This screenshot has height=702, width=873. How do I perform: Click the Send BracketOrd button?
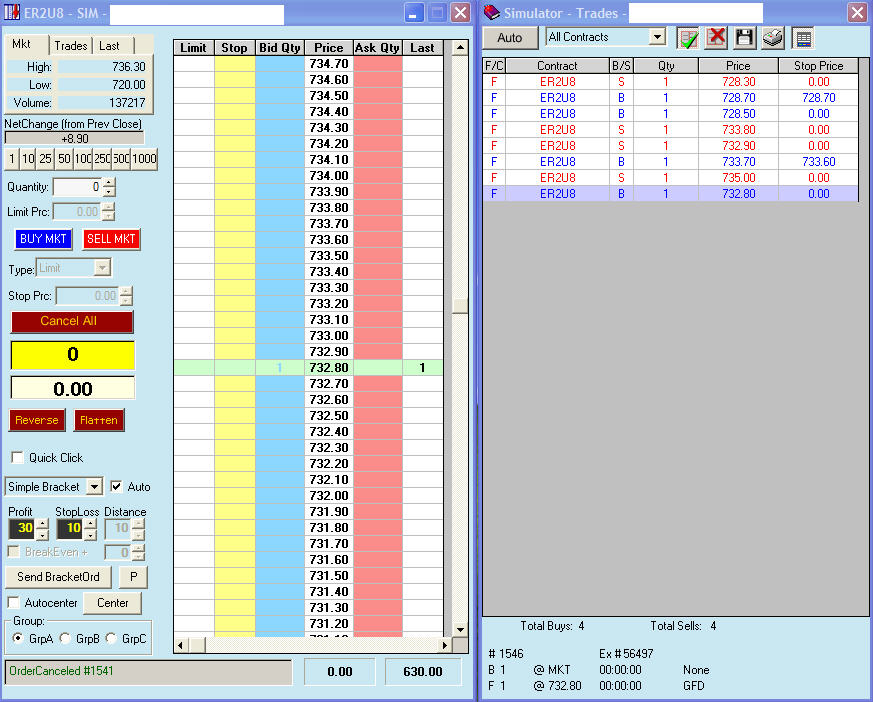pos(58,577)
